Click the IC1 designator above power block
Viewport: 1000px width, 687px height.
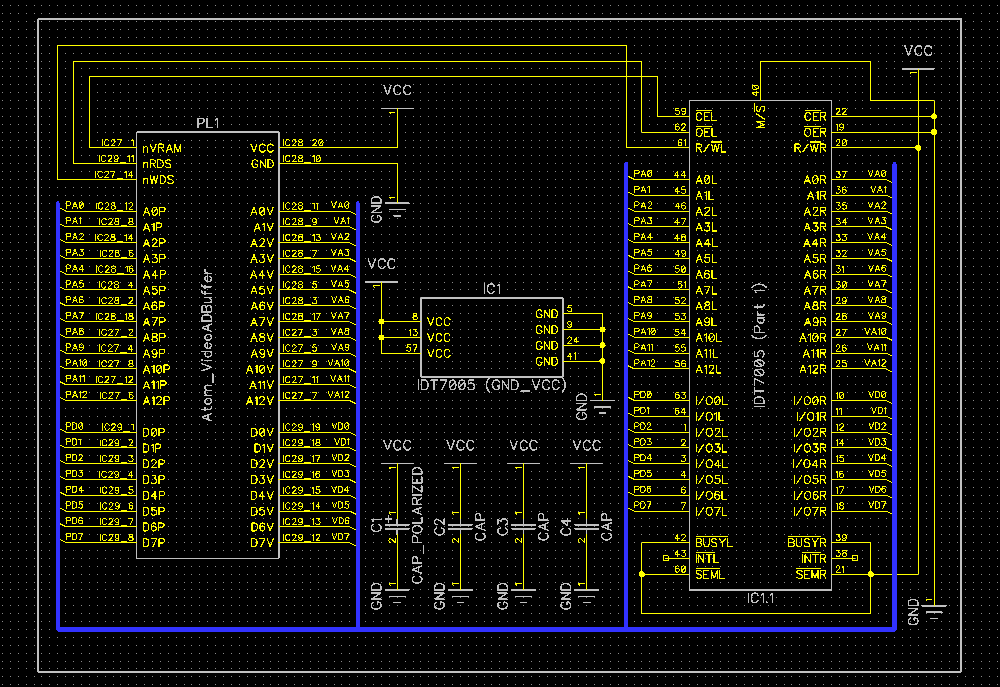point(492,290)
